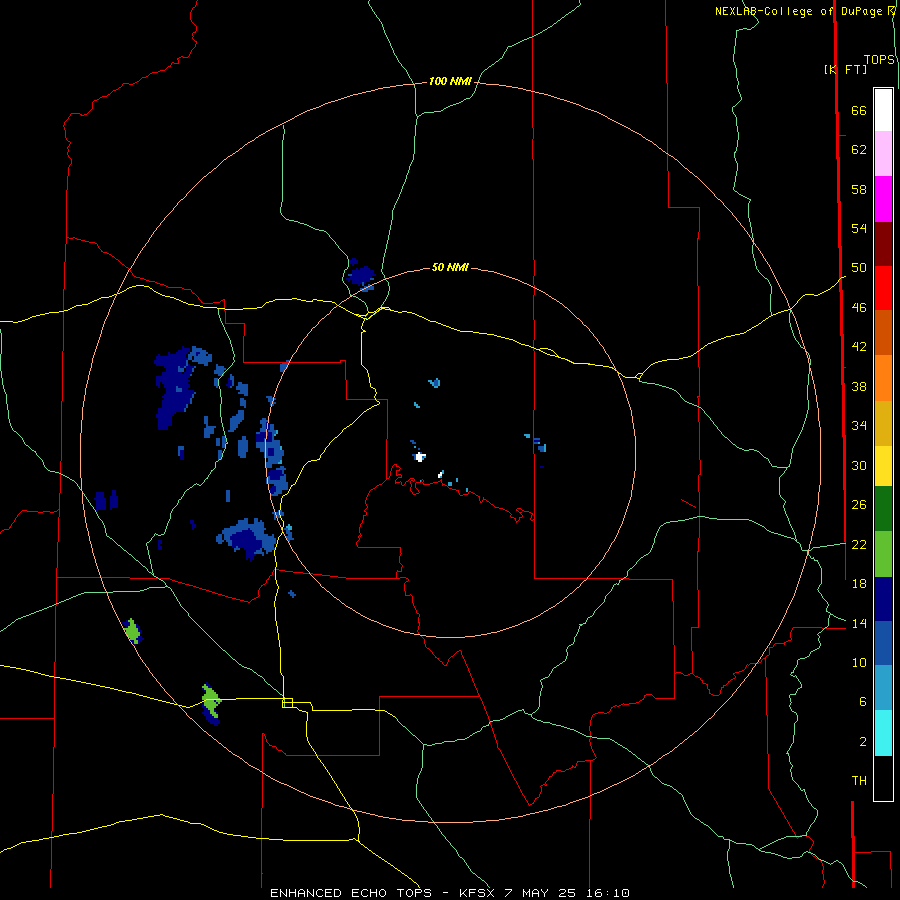900x900 pixels.
Task: Click the white swatch in the tops legend
Action: tap(883, 110)
